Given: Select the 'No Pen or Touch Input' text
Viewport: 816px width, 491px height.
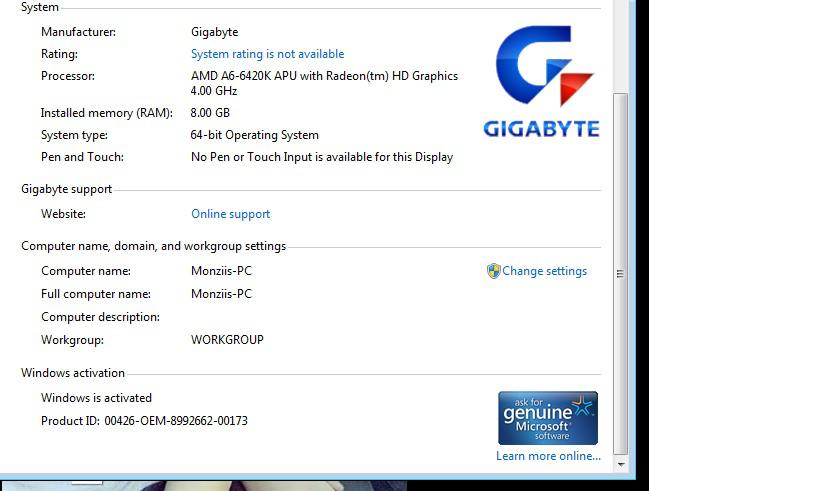Looking at the screenshot, I should (251, 157).
